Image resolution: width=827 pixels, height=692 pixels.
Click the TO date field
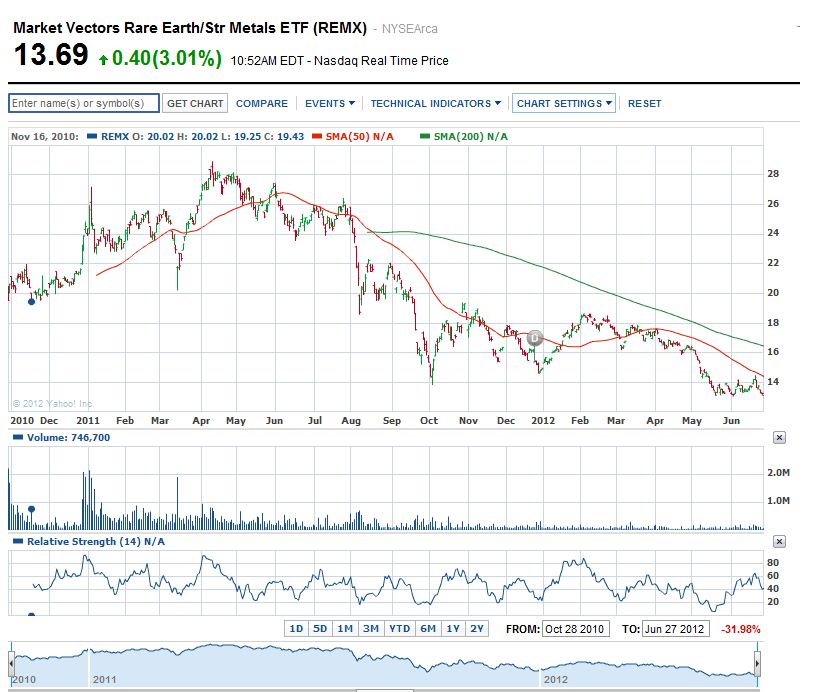point(675,629)
